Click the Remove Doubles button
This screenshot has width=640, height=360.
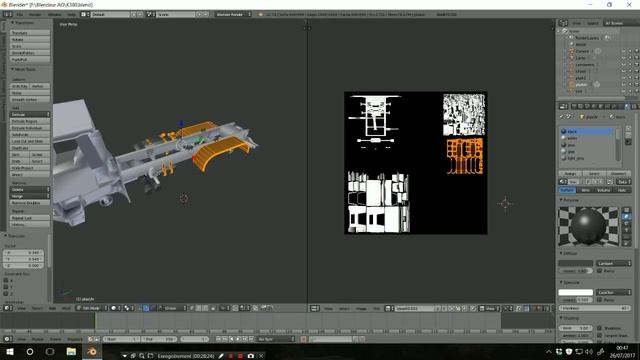click(x=30, y=203)
